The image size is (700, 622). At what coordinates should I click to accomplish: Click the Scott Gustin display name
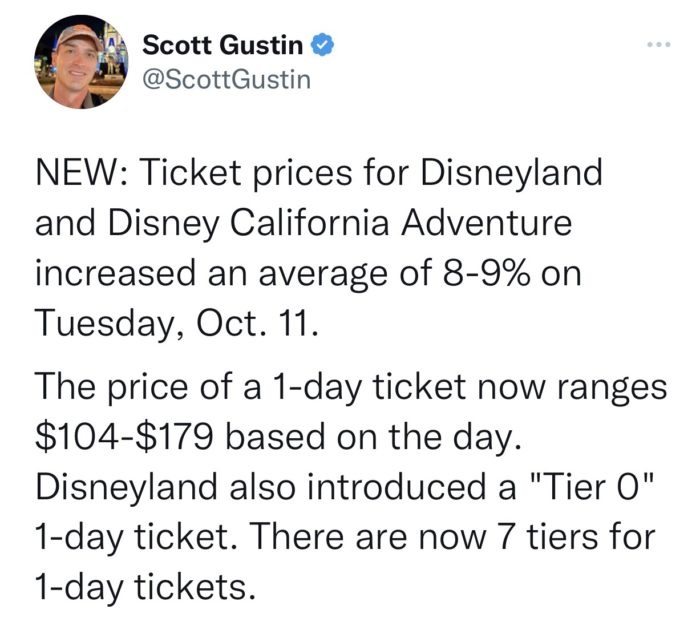(x=222, y=45)
